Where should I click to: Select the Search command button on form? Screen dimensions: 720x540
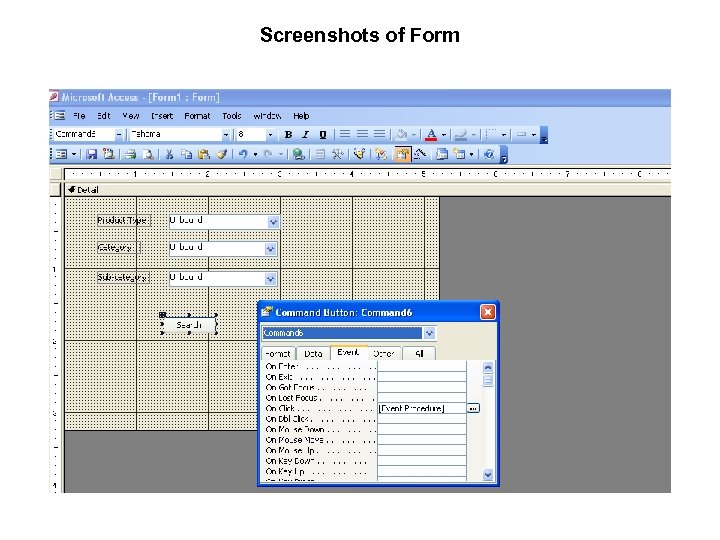pos(189,325)
